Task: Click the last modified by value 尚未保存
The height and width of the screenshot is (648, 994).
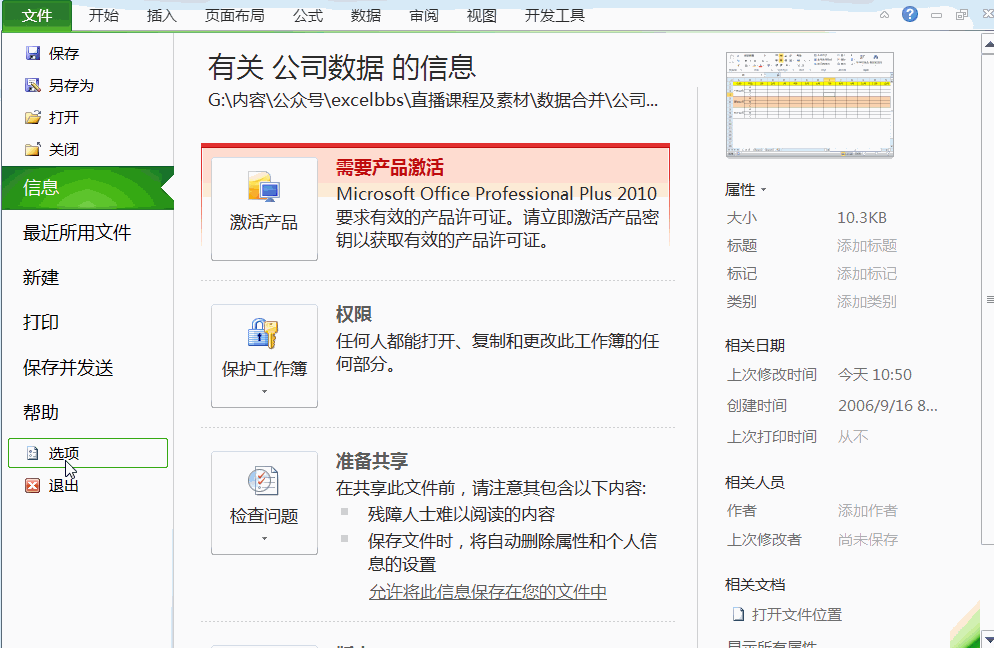Action: point(868,540)
